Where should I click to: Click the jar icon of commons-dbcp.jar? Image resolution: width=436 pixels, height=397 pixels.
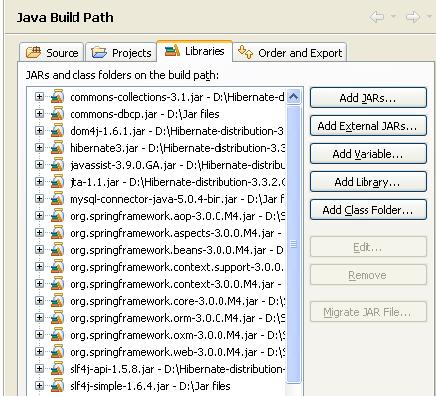[57, 114]
